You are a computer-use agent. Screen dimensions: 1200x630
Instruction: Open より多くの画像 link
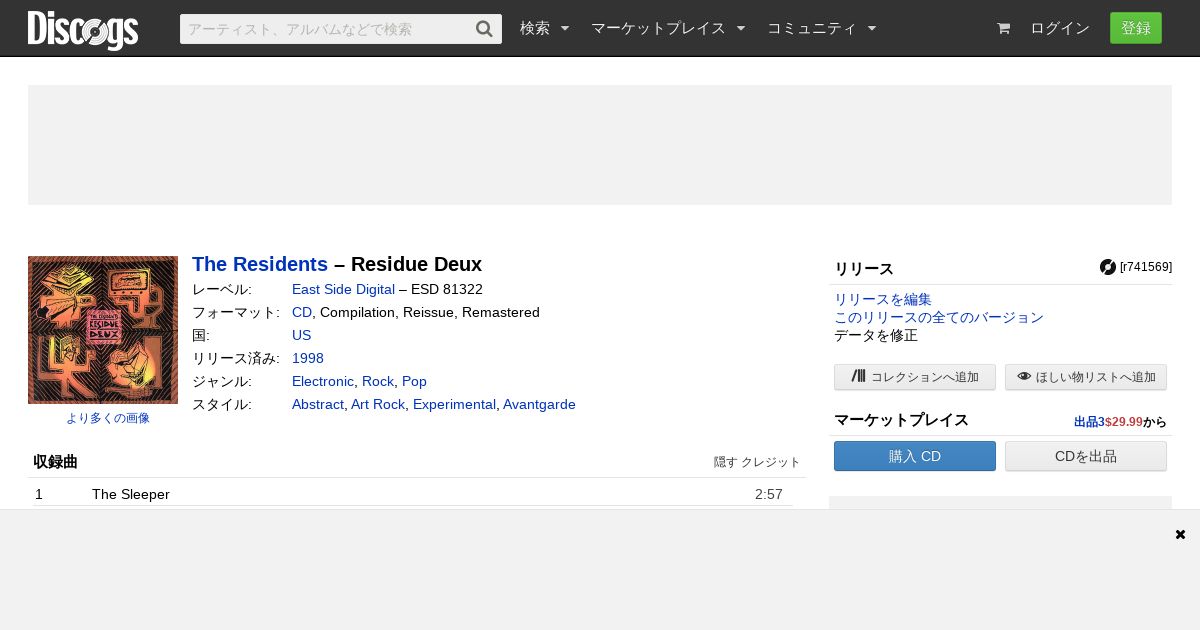pos(108,418)
